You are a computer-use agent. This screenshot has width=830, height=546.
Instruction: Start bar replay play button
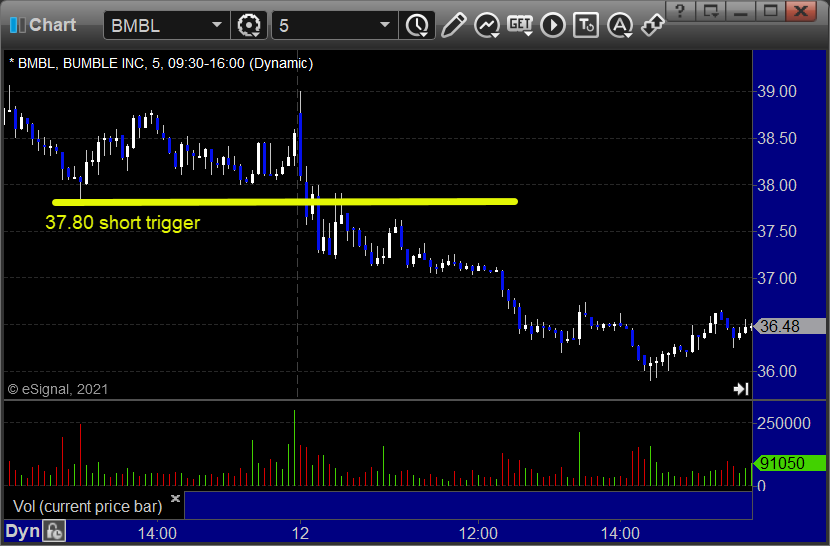pos(553,25)
